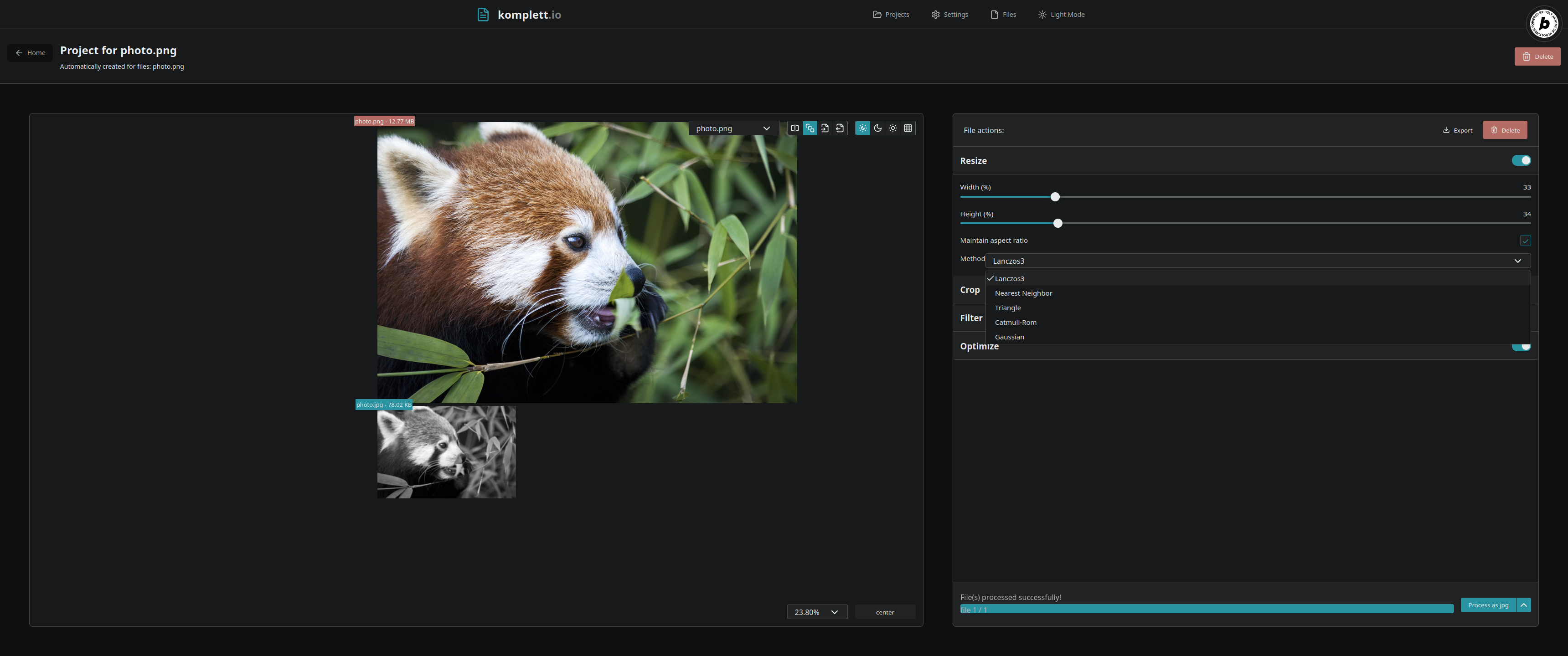Image resolution: width=1568 pixels, height=656 pixels.
Task: Select the side-by-side overlapping squares view icon
Action: coord(810,128)
